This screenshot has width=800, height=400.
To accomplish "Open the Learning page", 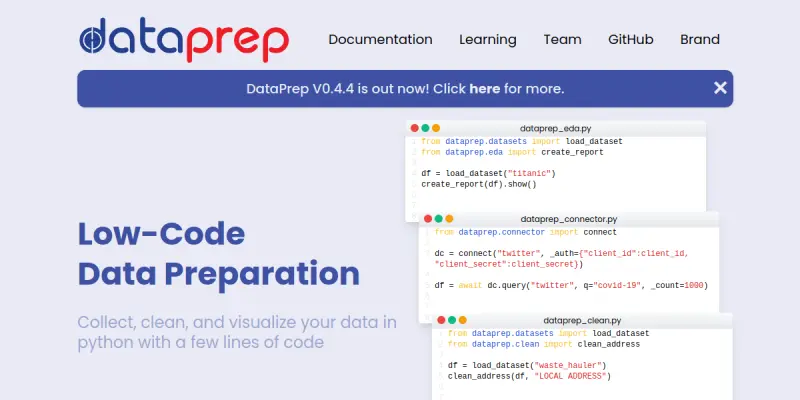I will point(488,40).
